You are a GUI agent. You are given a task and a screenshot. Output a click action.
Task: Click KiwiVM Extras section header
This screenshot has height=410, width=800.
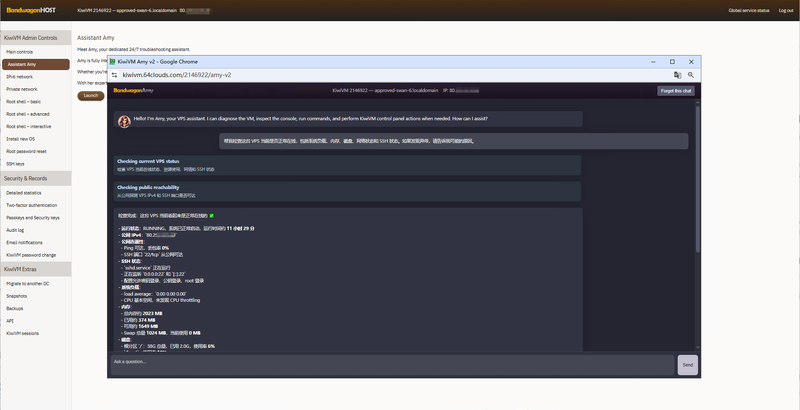(36, 269)
